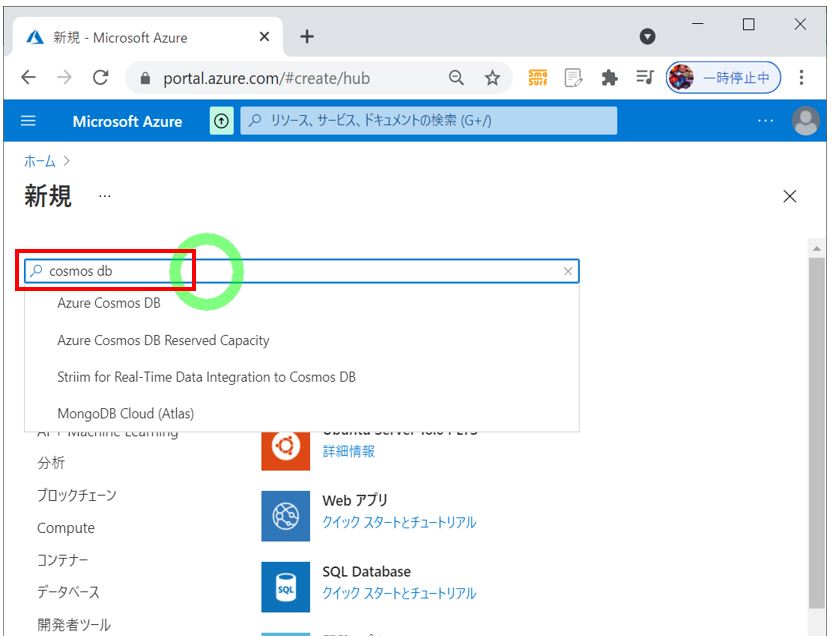832x636 pixels.
Task: Clear the cosmos db search text
Action: click(x=568, y=271)
